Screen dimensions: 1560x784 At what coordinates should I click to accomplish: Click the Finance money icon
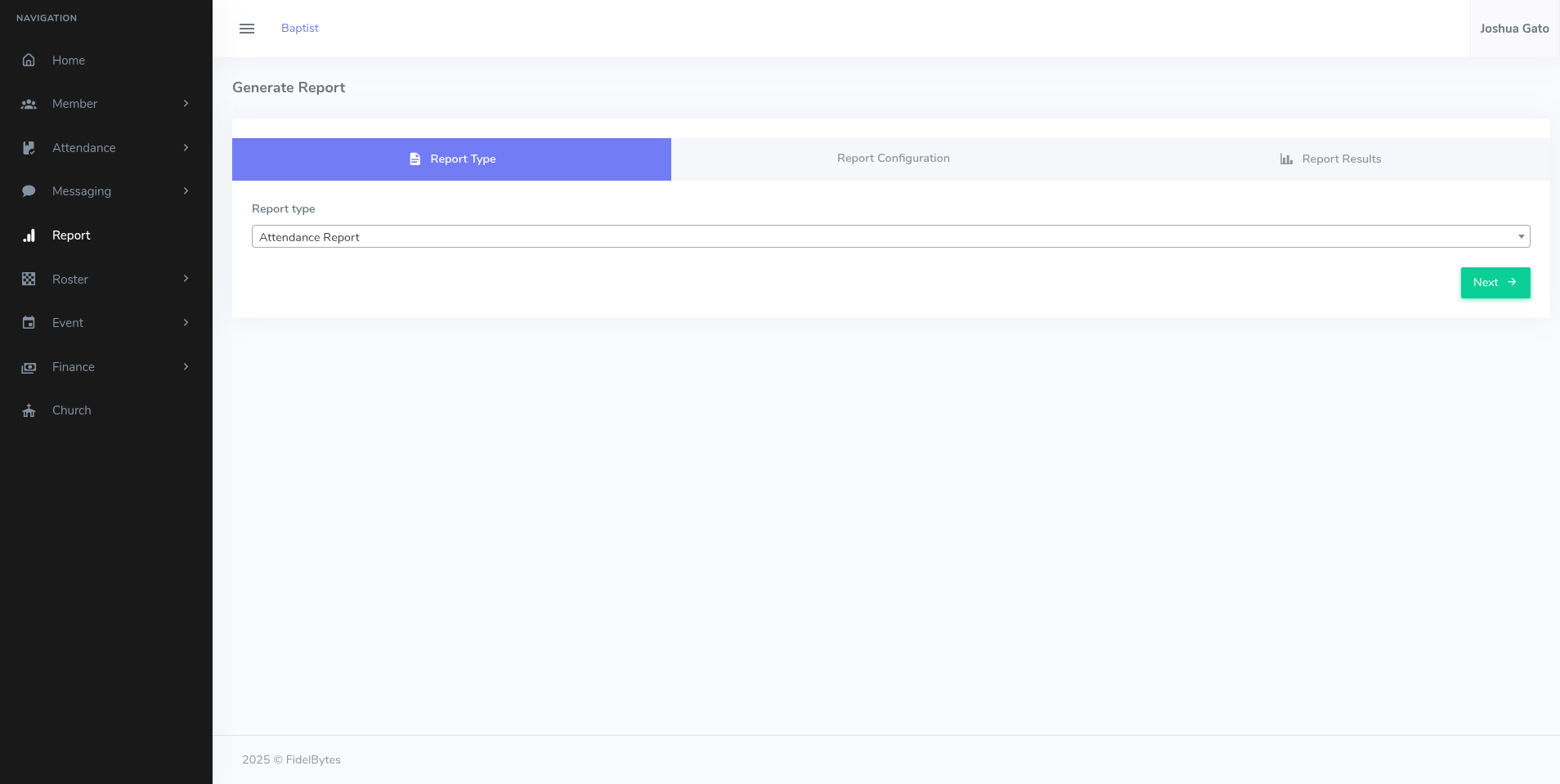pos(29,367)
